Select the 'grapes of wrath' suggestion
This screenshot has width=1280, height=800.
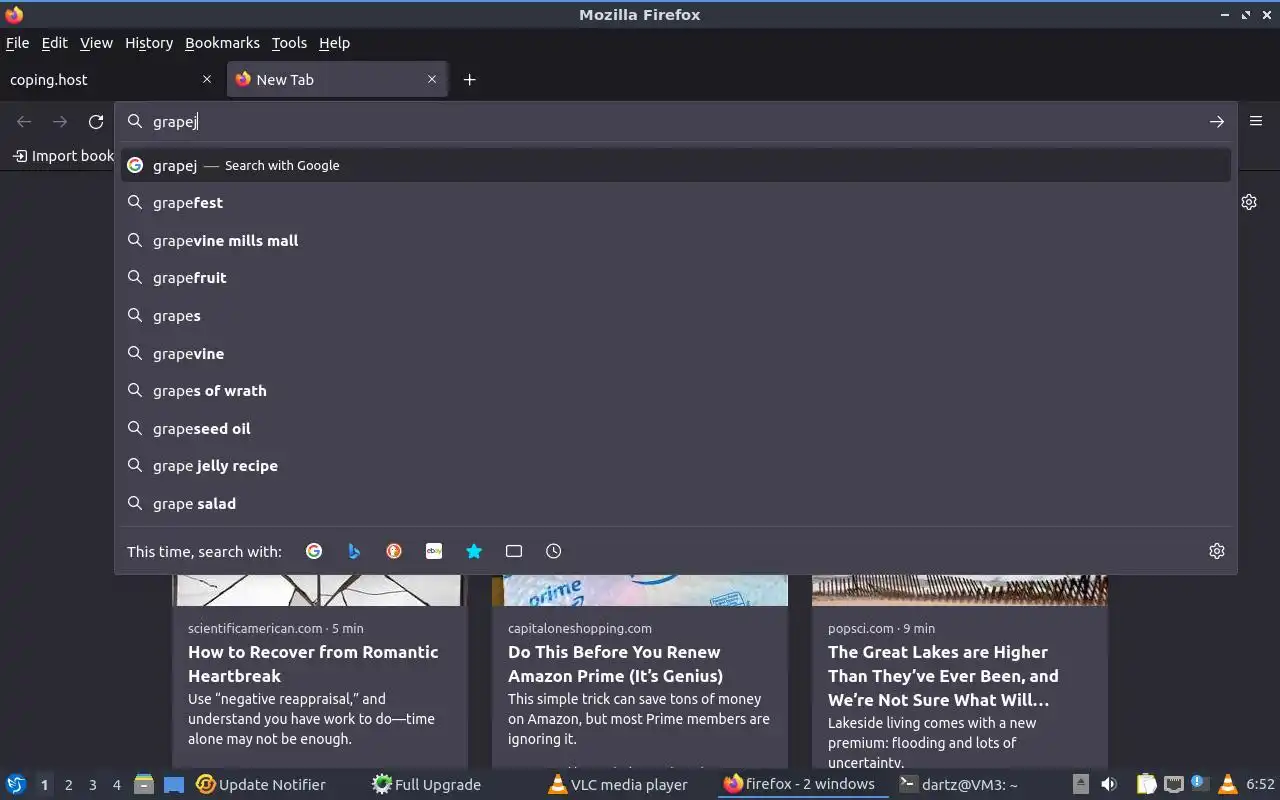coord(676,391)
